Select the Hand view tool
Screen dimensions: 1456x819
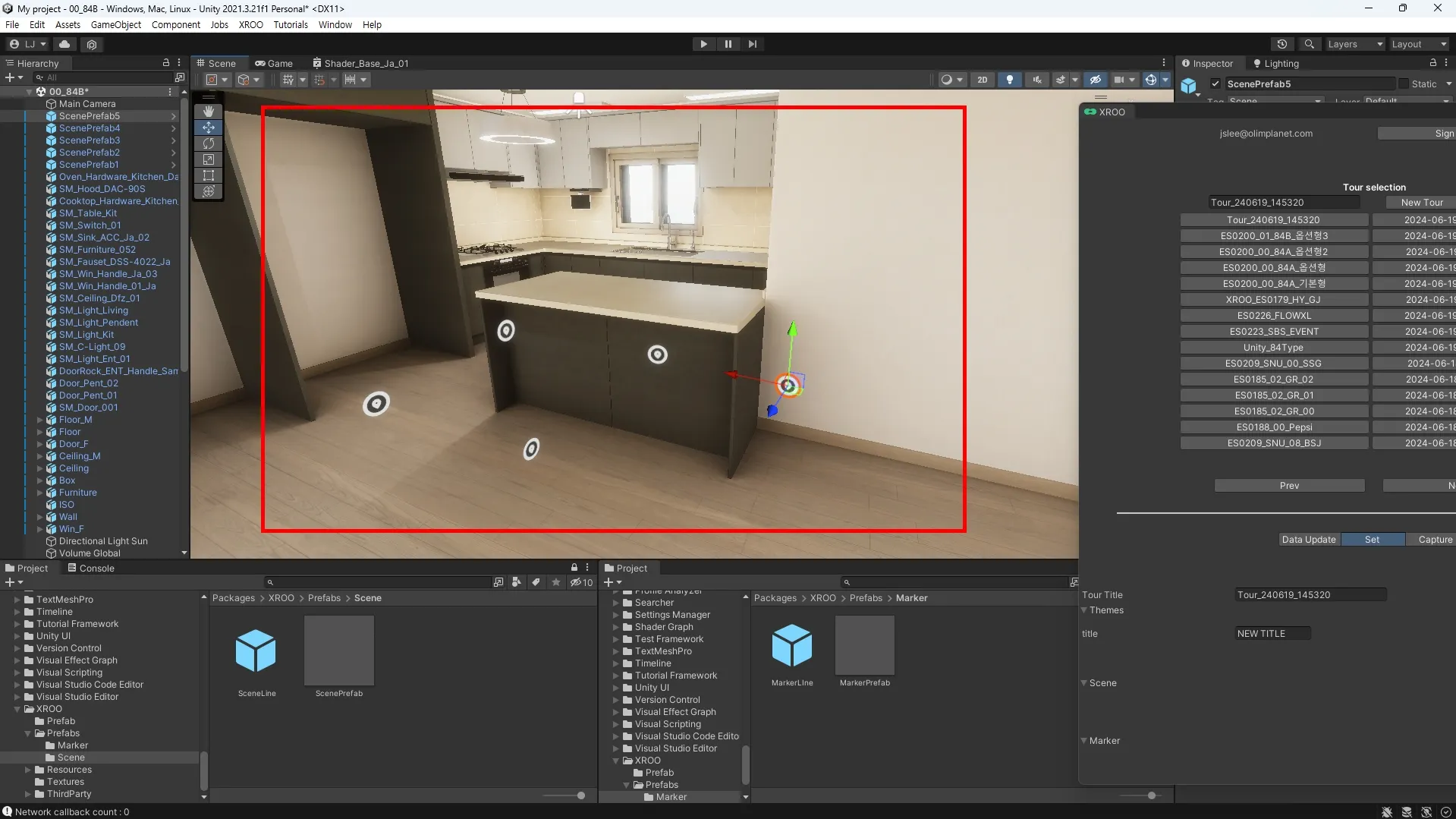click(x=209, y=112)
